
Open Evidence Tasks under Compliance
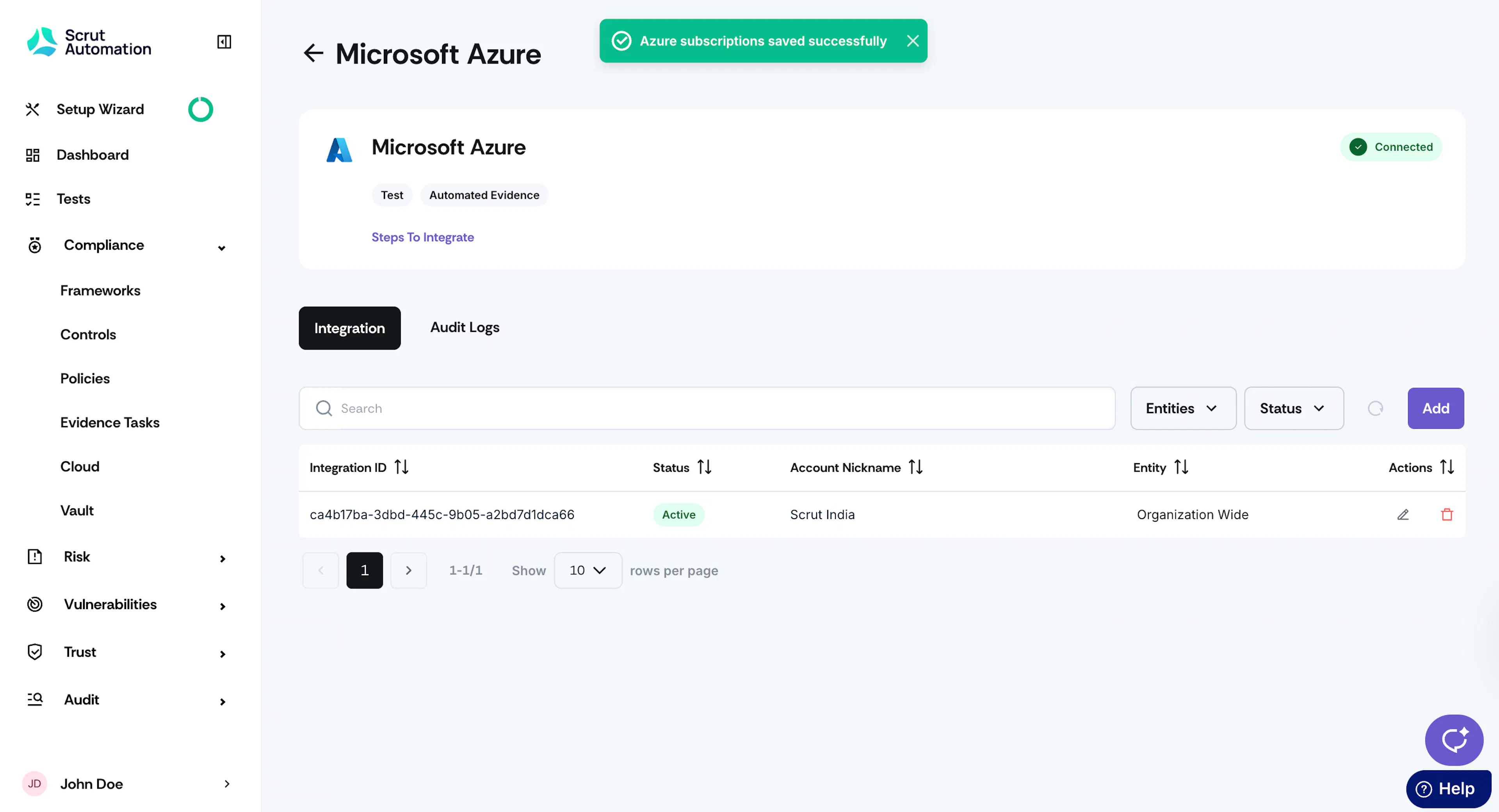[x=110, y=422]
